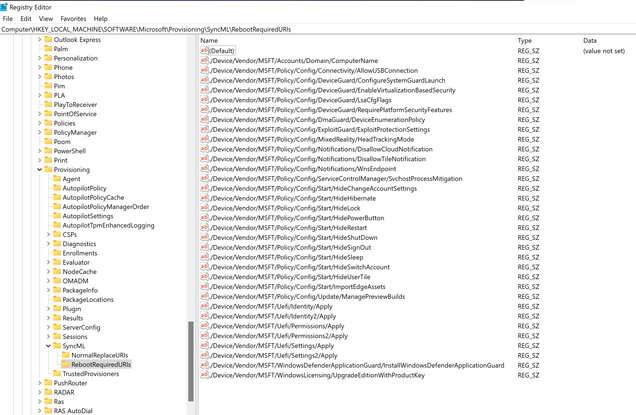The height and width of the screenshot is (415, 636).
Task: Select the AutopilotSettings key
Action: pyautogui.click(x=88, y=216)
